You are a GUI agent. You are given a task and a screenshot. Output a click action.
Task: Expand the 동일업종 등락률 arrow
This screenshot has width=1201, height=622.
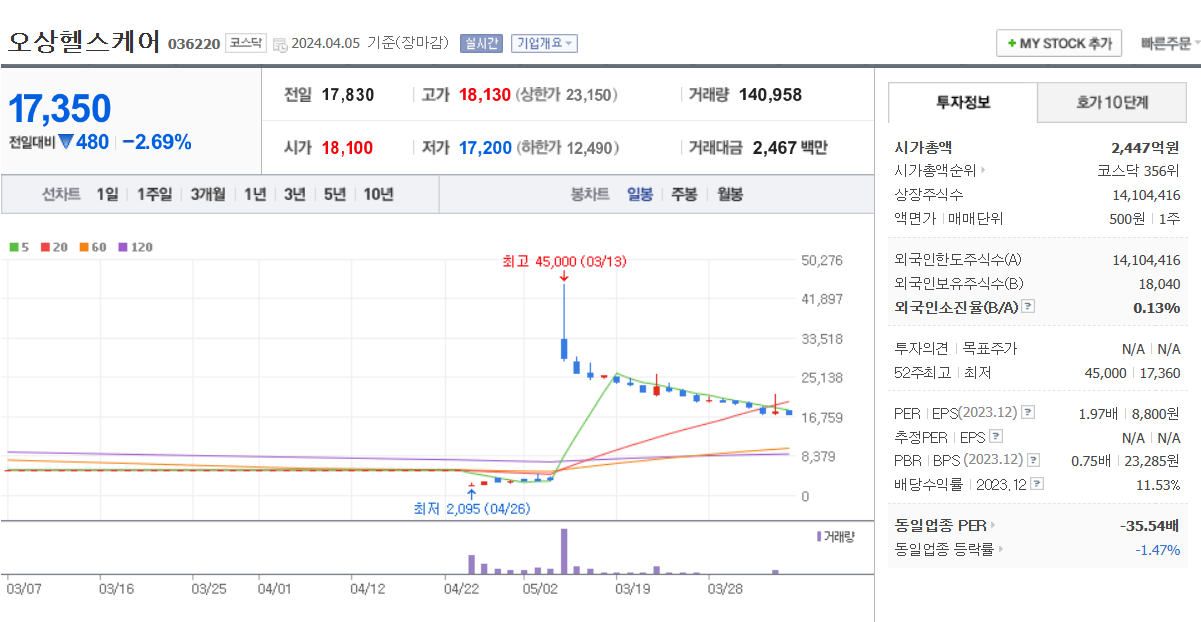(1000, 549)
